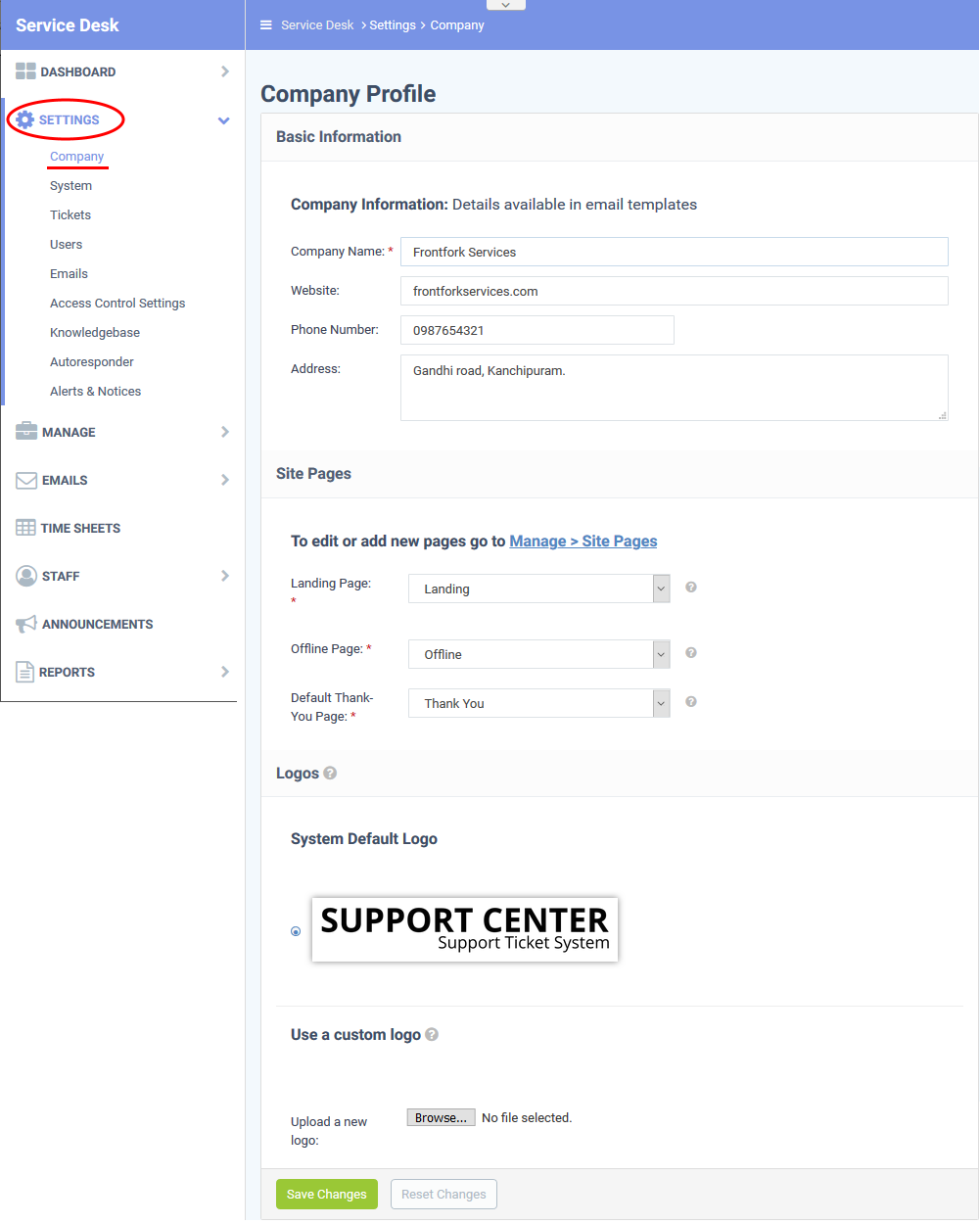This screenshot has width=980, height=1224.
Task: Click help icon beside Landing Page dropdown
Action: 691,588
